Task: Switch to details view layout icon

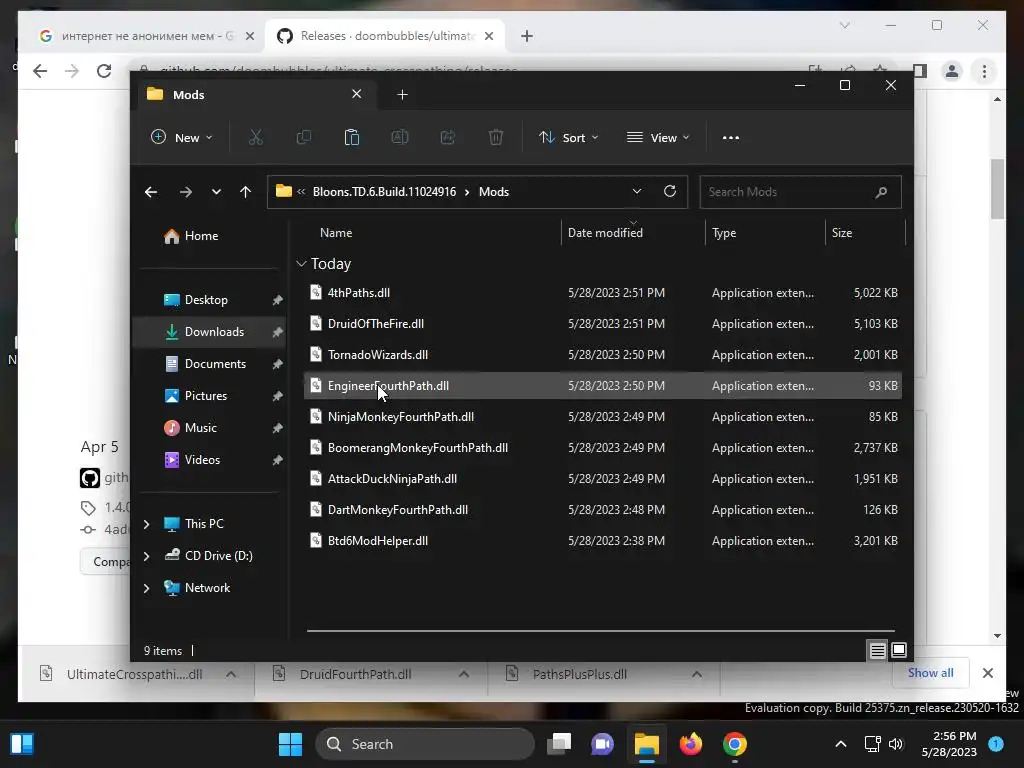Action: tap(877, 650)
